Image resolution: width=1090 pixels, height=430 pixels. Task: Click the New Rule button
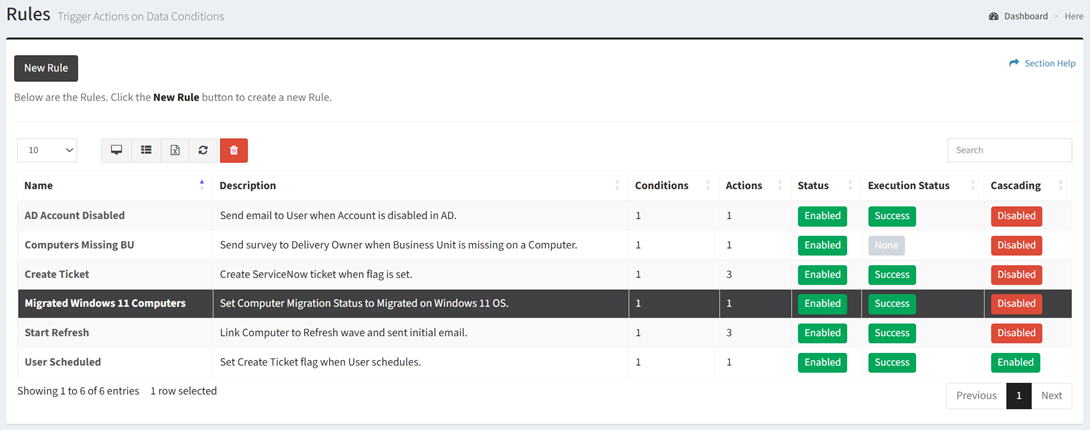click(x=46, y=68)
